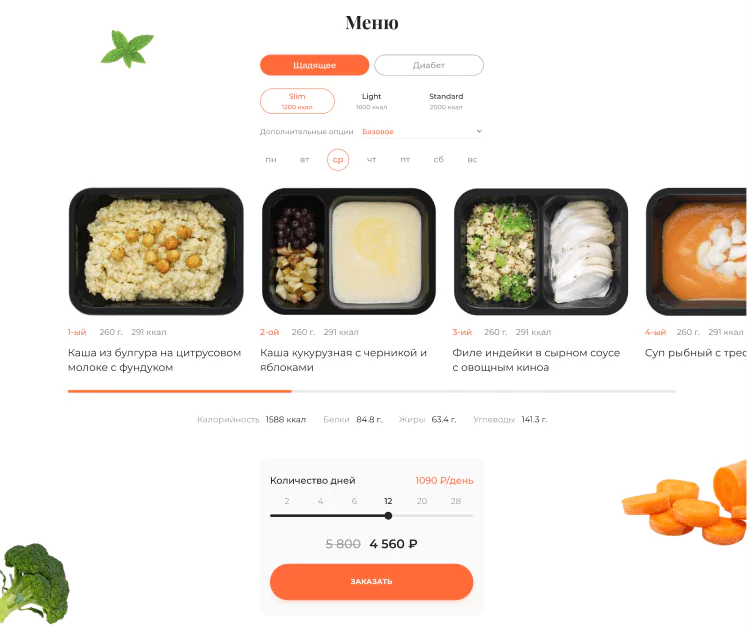Click the dropdown chevron next to Базовое
The image size is (747, 627).
coord(479,131)
